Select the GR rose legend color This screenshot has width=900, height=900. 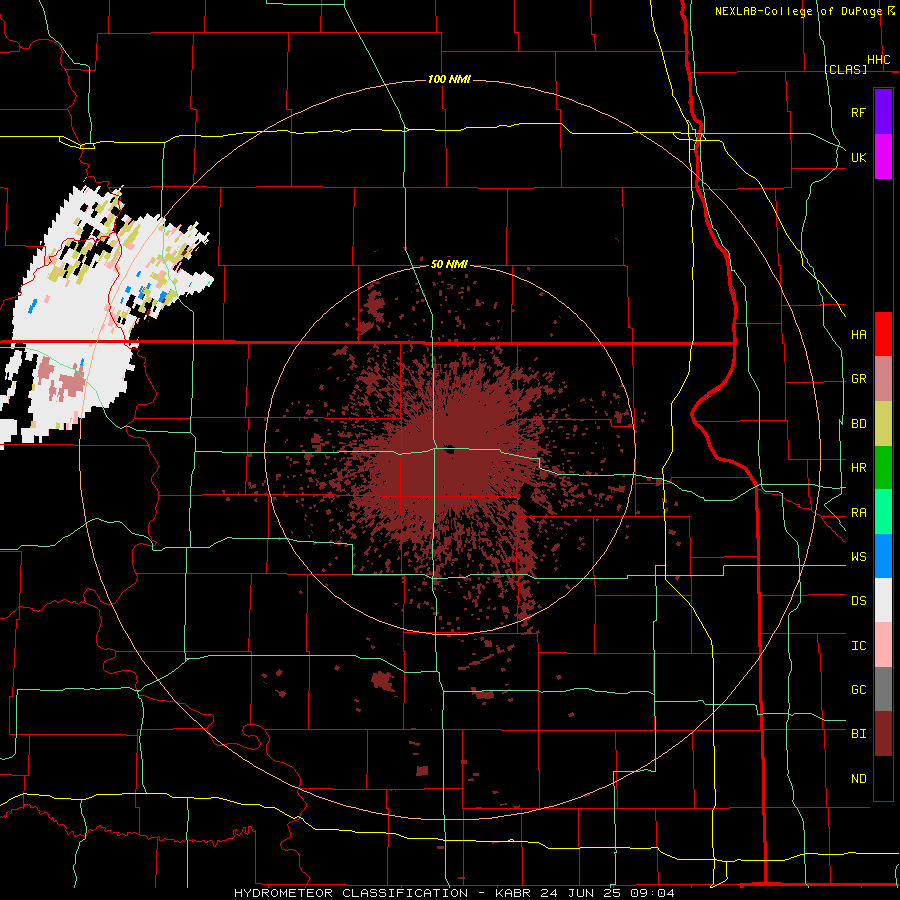click(x=883, y=379)
